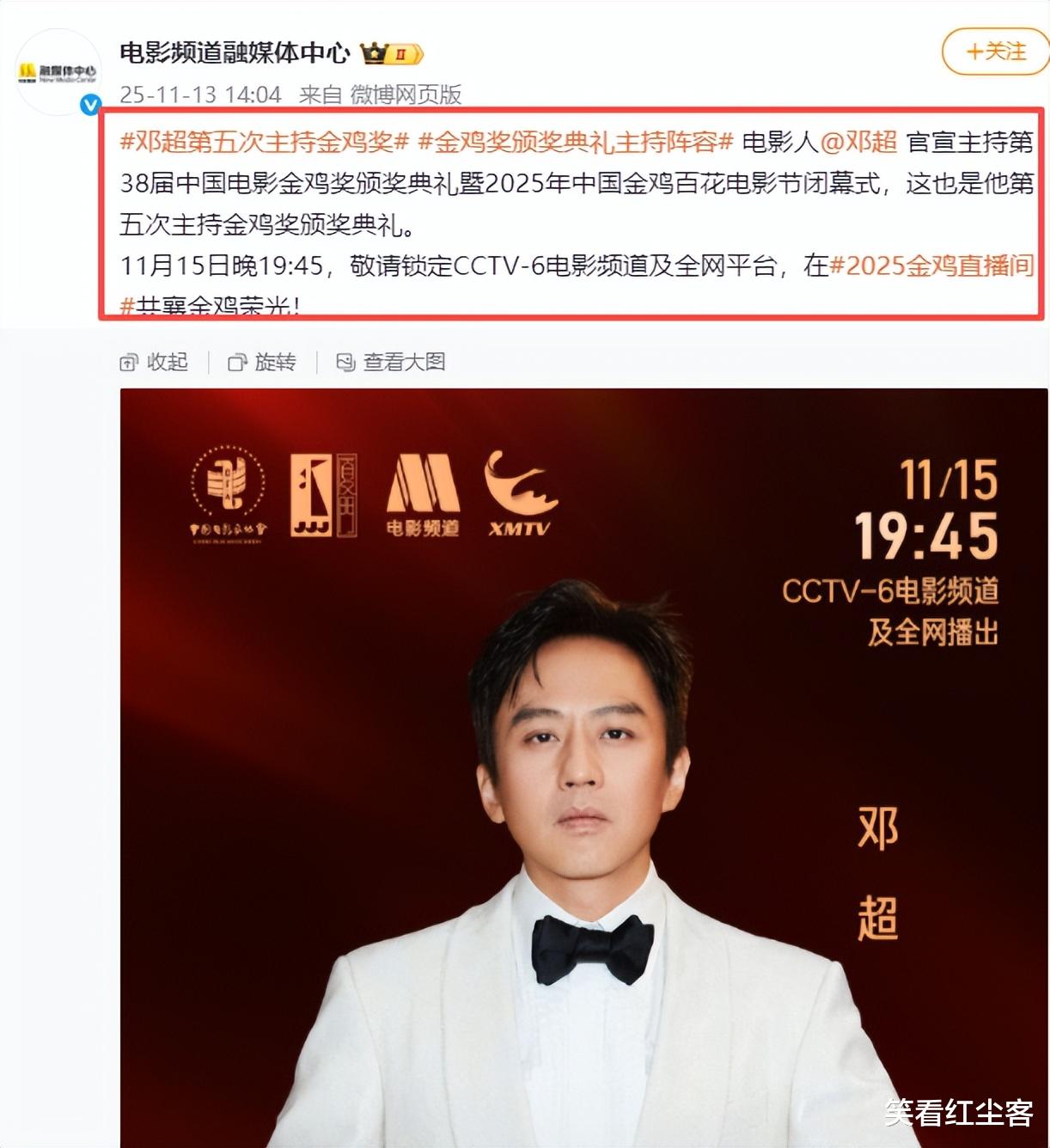Follow the account with +关注 button
1050x1148 pixels.
(x=995, y=52)
